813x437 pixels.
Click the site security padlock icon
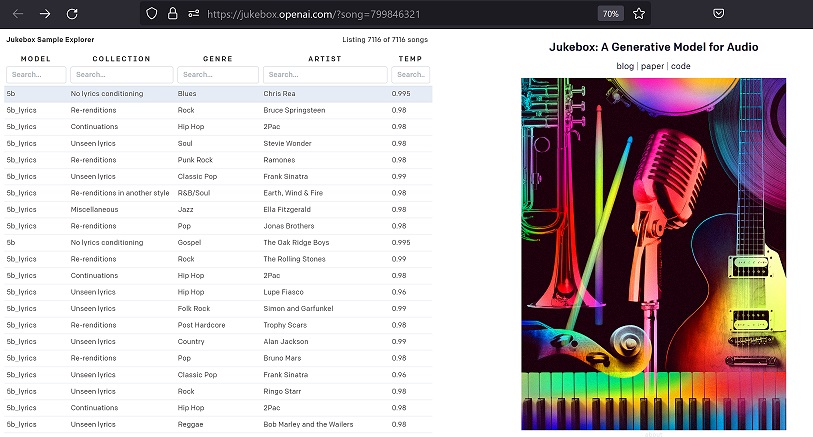tap(172, 14)
